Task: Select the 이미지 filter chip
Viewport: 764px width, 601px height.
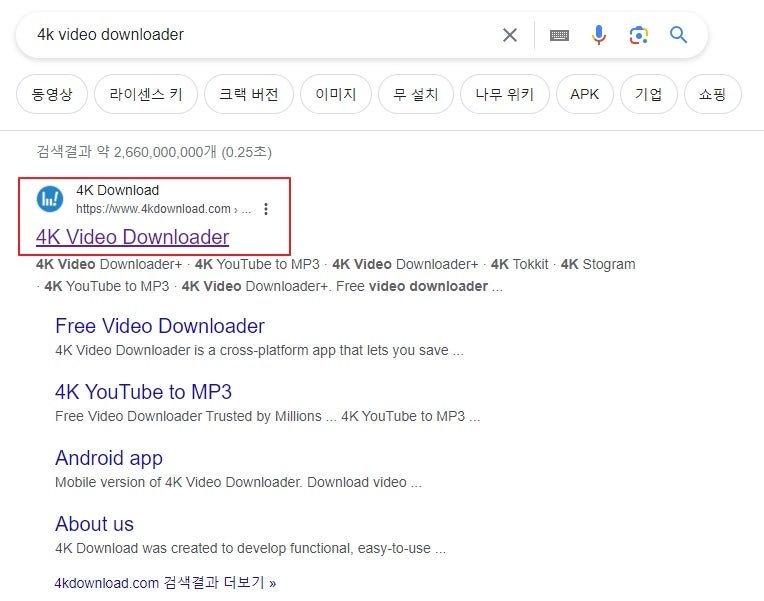Action: click(336, 94)
